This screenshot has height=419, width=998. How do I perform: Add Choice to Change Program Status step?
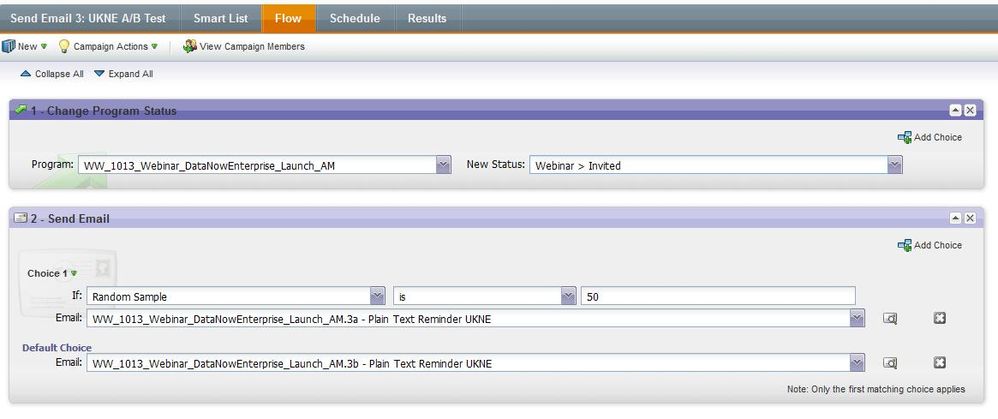[930, 137]
